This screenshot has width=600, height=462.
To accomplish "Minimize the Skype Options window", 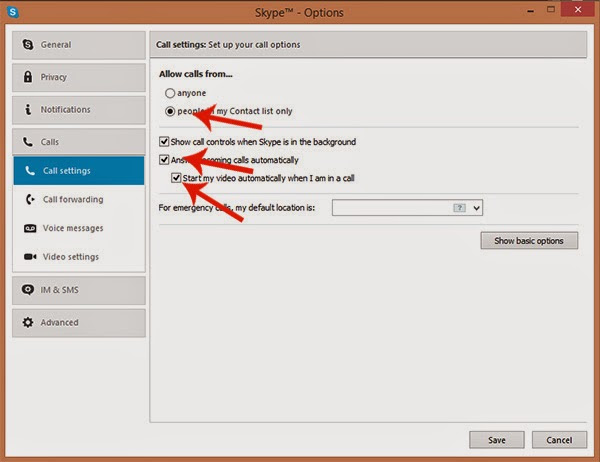I will click(x=530, y=11).
